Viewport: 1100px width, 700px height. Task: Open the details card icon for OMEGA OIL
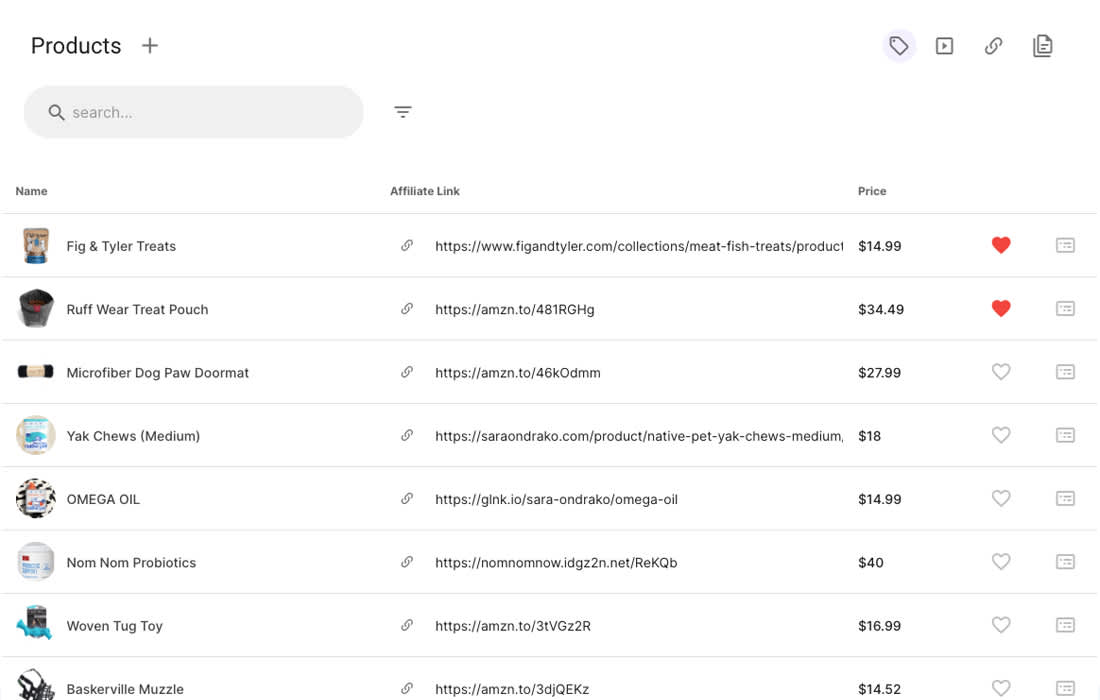pyautogui.click(x=1065, y=498)
